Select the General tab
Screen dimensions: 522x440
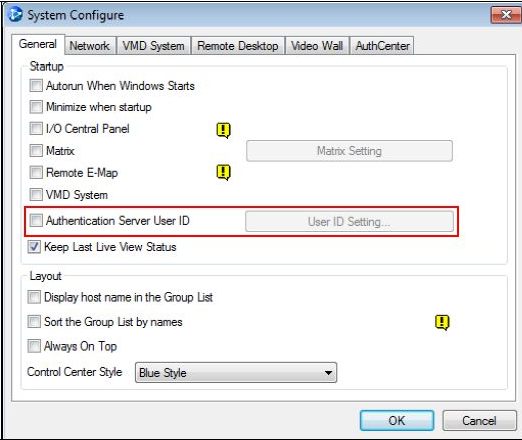(38, 44)
